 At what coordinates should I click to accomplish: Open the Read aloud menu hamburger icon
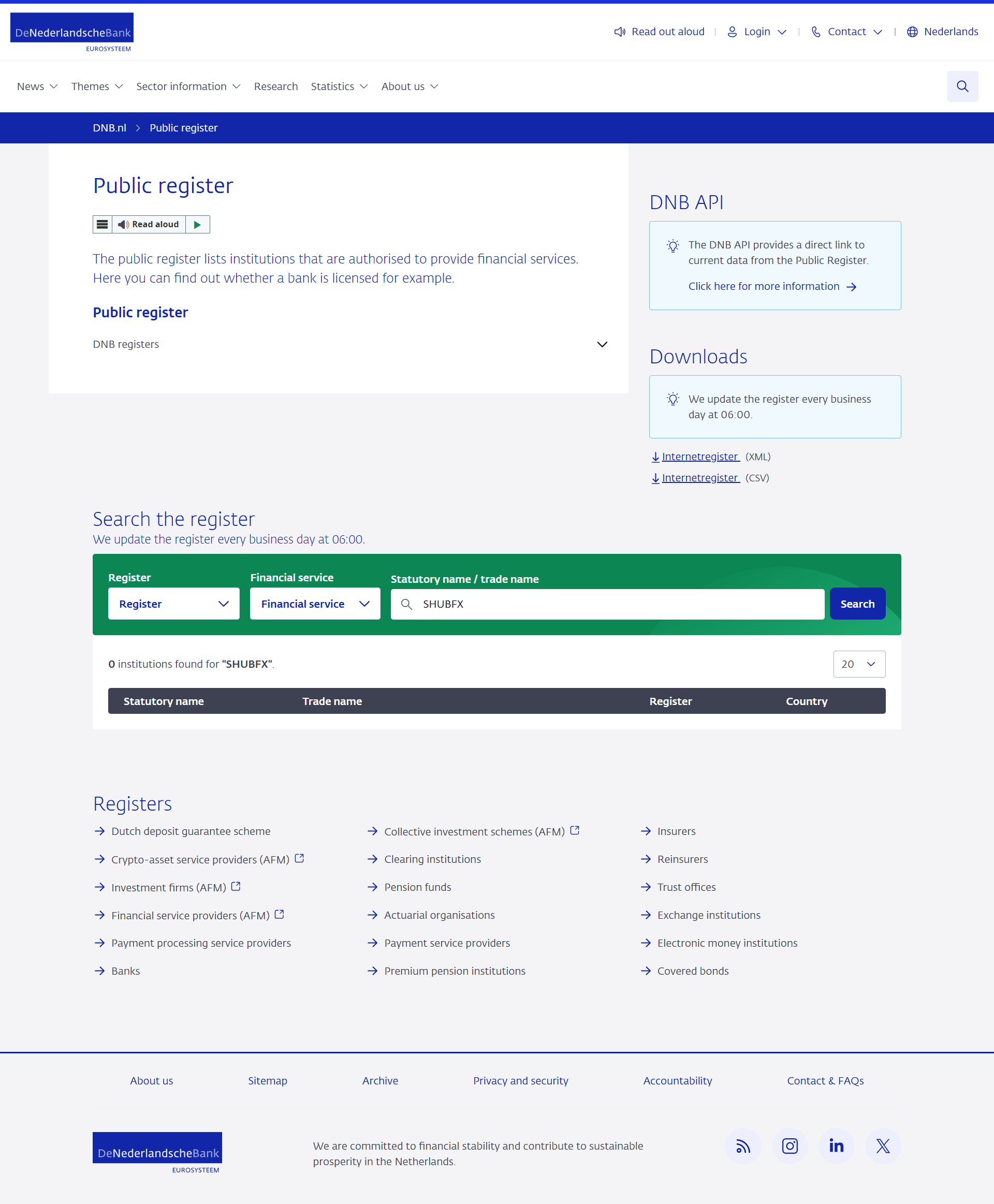click(103, 225)
